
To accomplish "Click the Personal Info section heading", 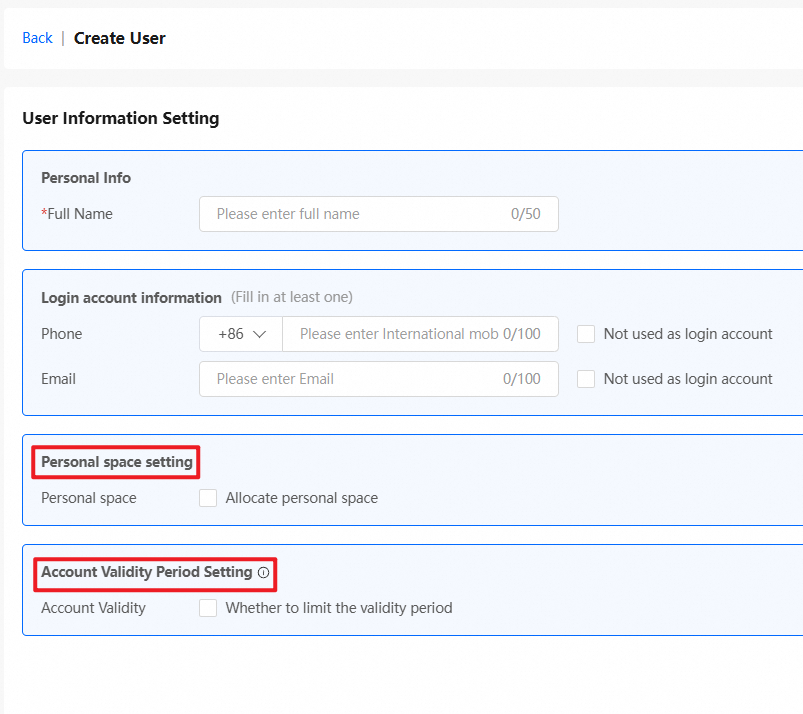I will (86, 178).
